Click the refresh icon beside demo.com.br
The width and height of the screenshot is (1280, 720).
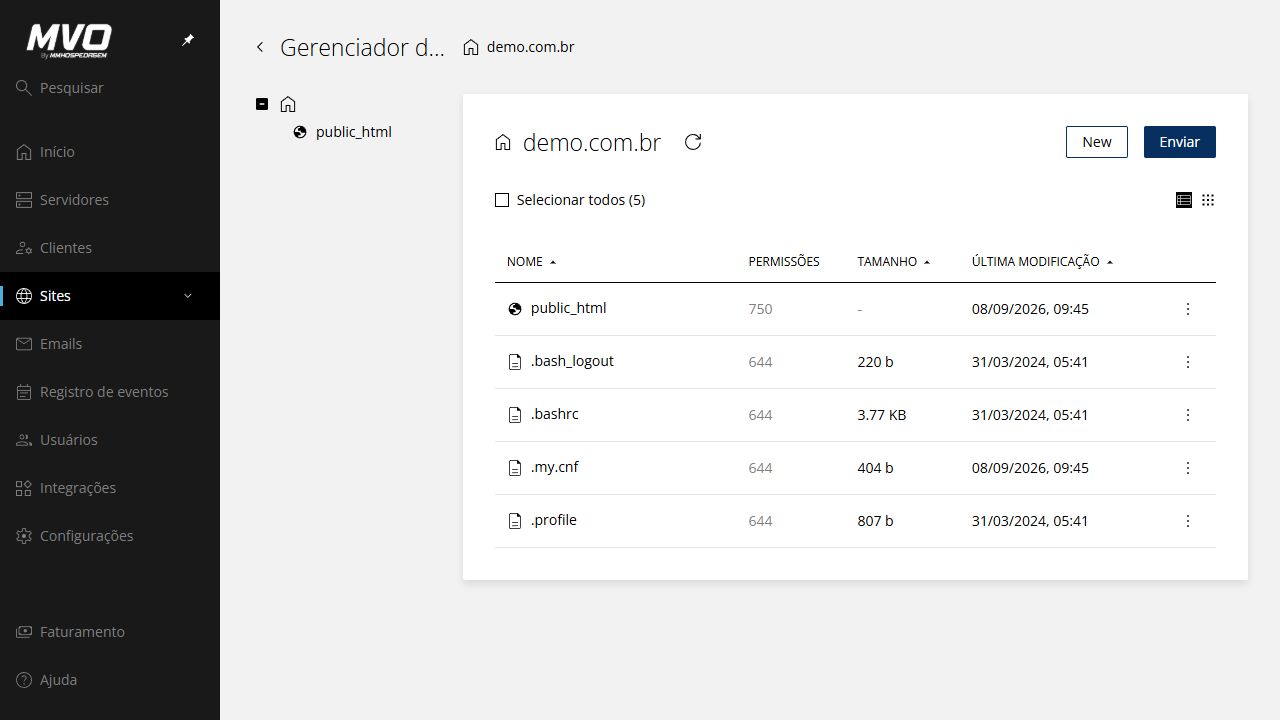pos(693,142)
